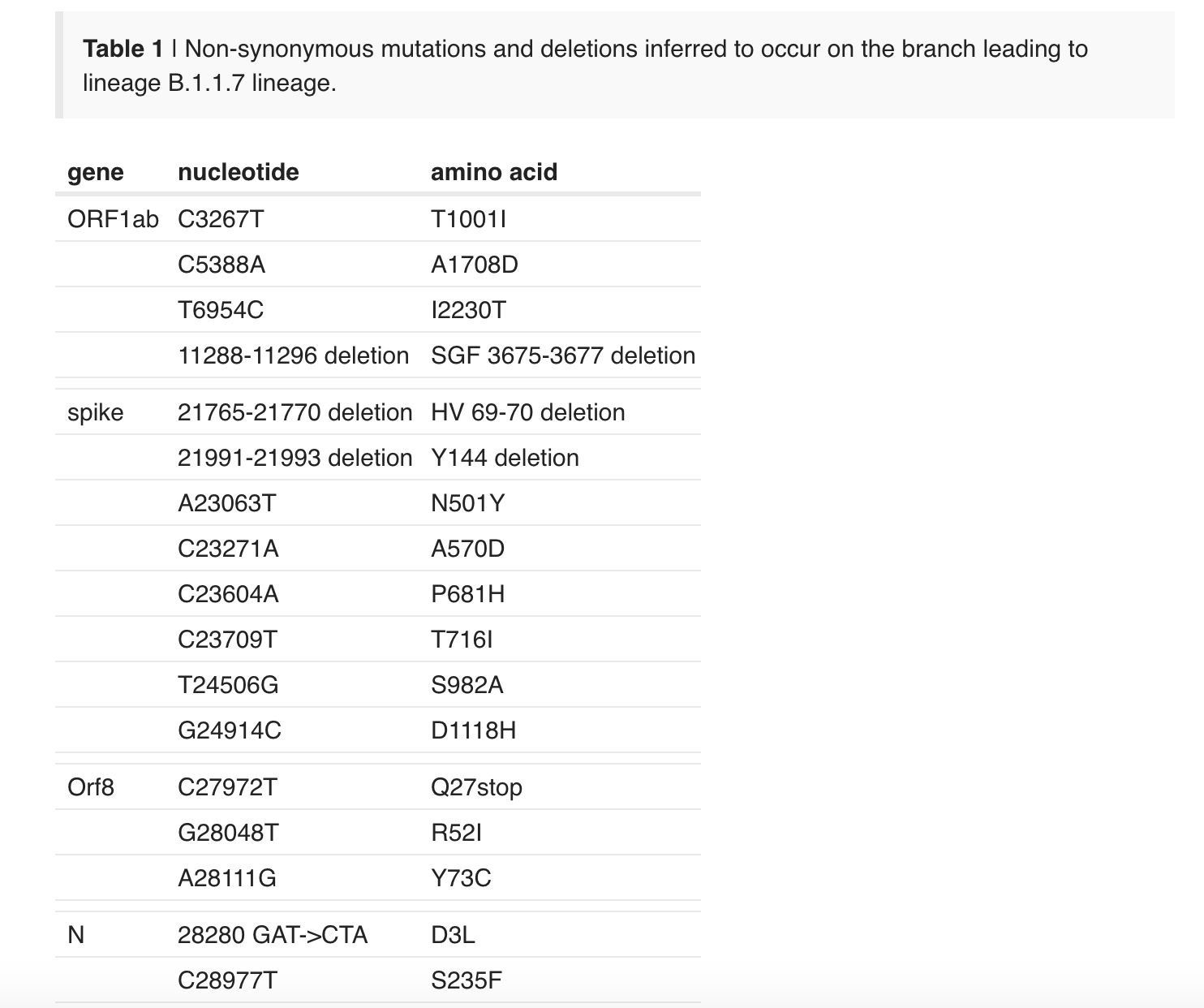Image resolution: width=1204 pixels, height=1008 pixels.
Task: Click the A1708D amino acid cell
Action: 474,265
